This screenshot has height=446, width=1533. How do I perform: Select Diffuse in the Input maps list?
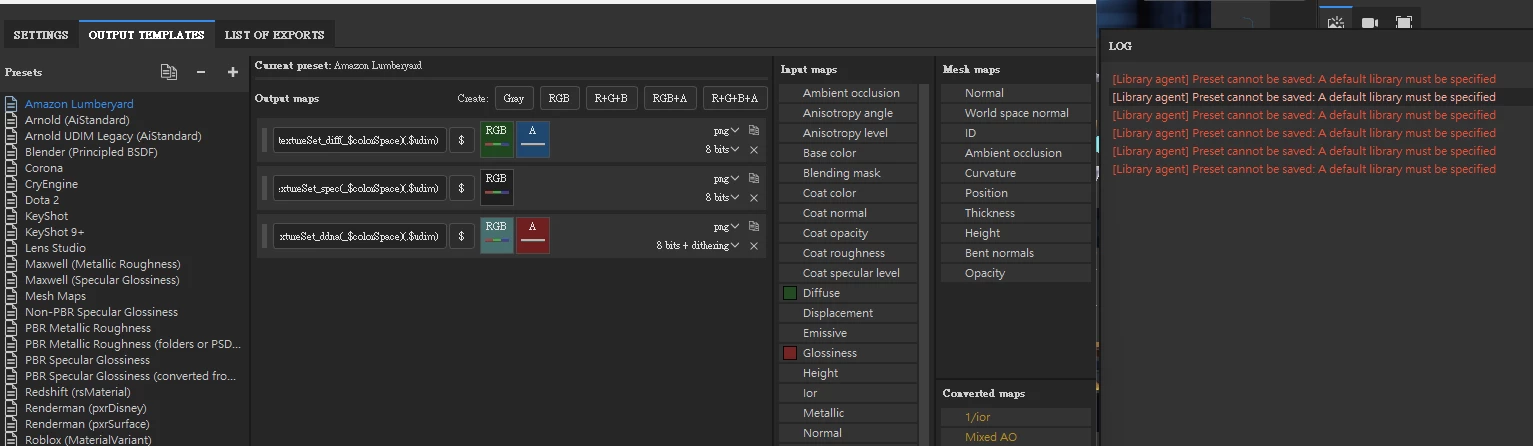(848, 293)
